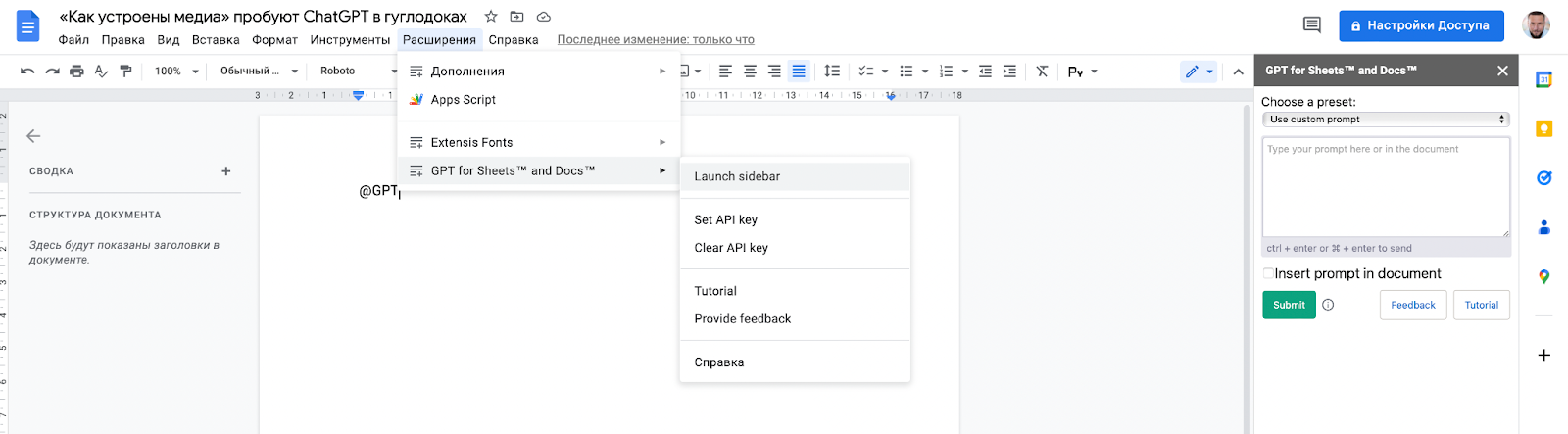Star this document
Viewport: 1568px width, 434px height.
491,17
